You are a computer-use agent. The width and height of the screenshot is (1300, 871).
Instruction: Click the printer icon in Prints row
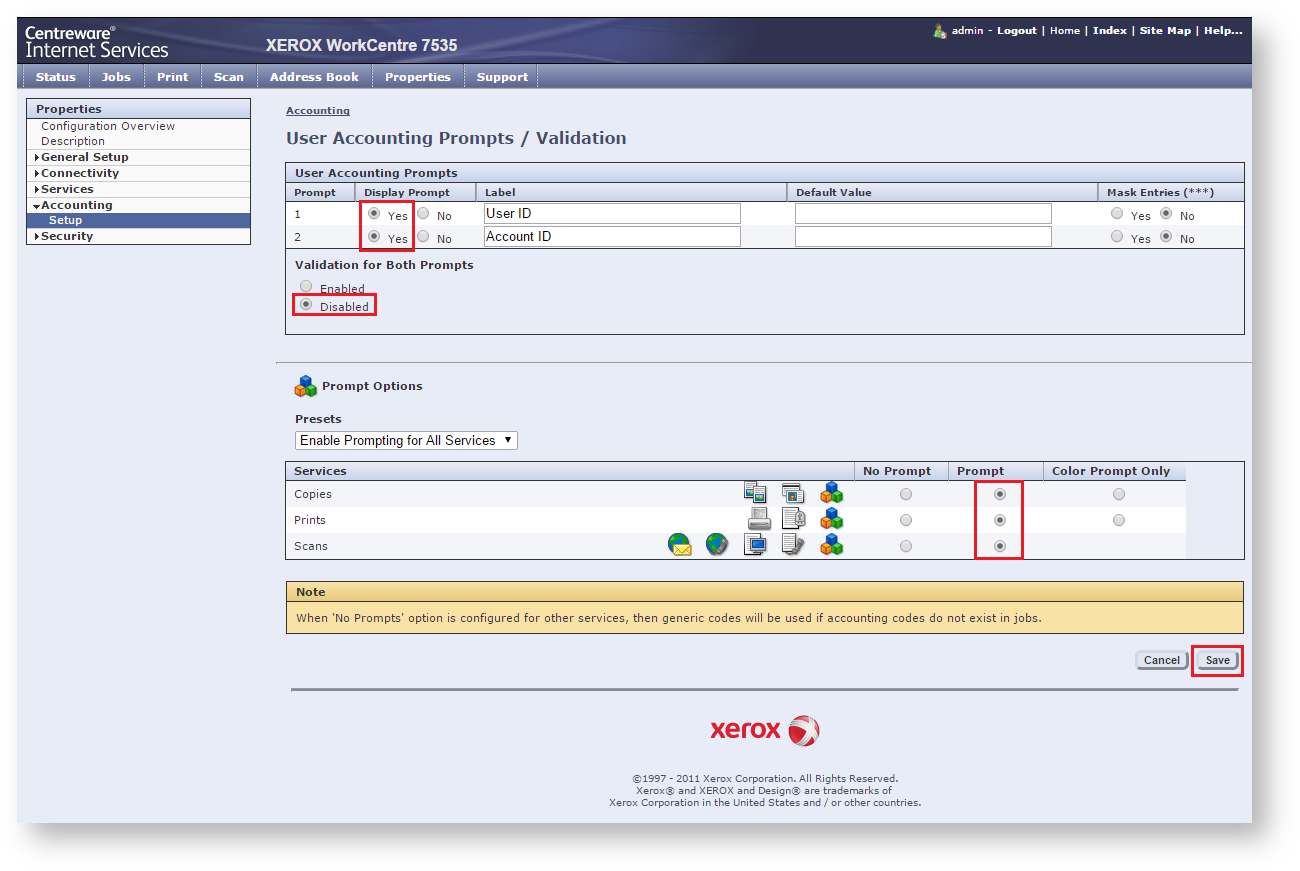coord(759,518)
